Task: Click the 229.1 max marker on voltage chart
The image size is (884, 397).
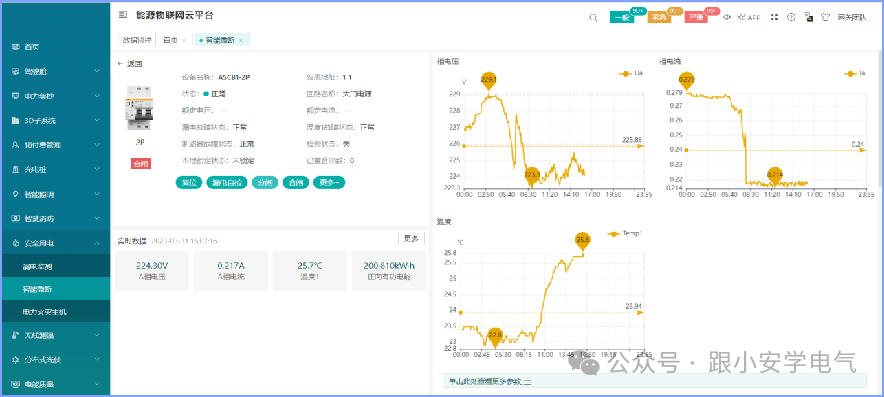Action: [x=489, y=81]
